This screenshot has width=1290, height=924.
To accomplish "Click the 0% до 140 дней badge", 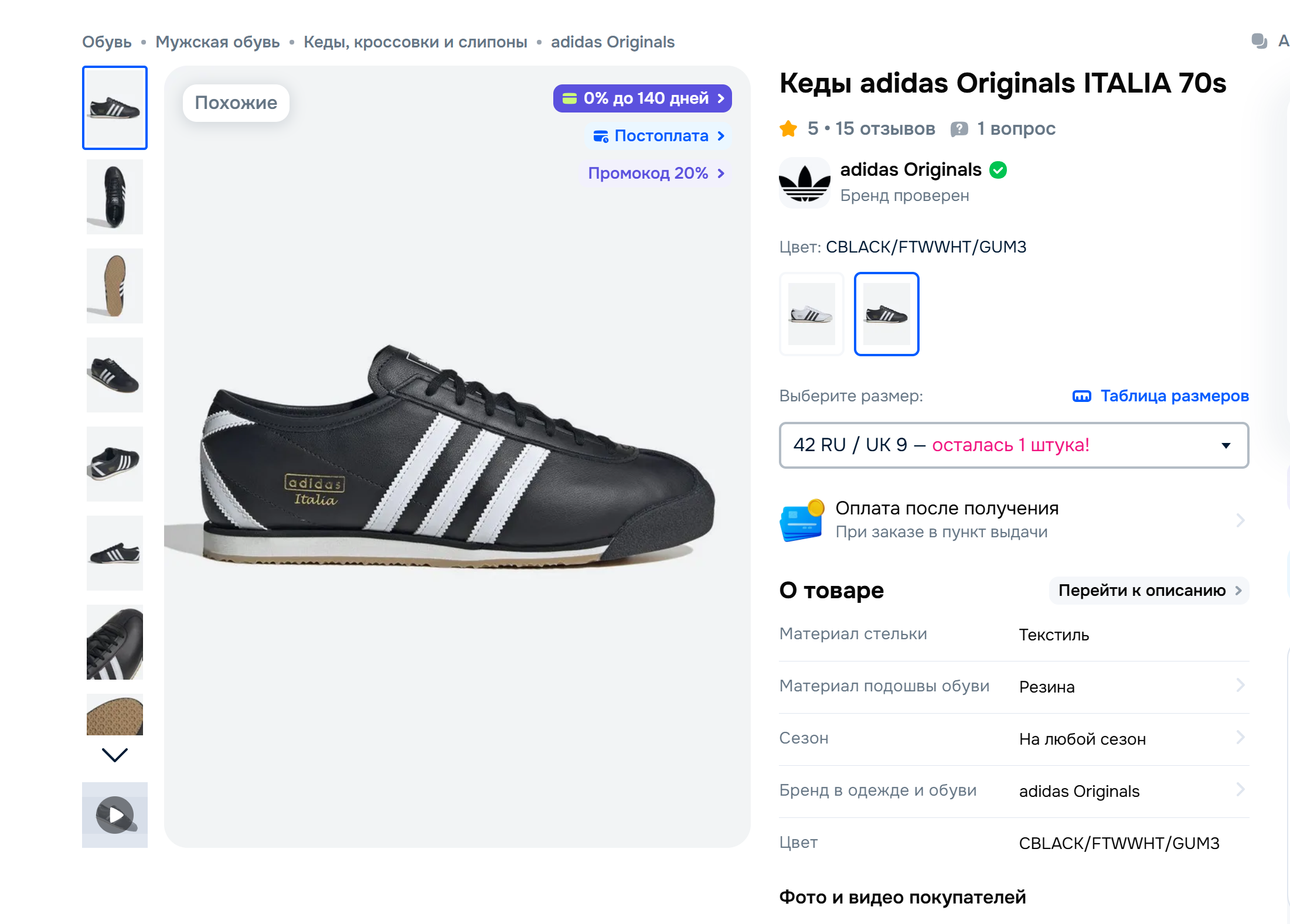I will (642, 98).
